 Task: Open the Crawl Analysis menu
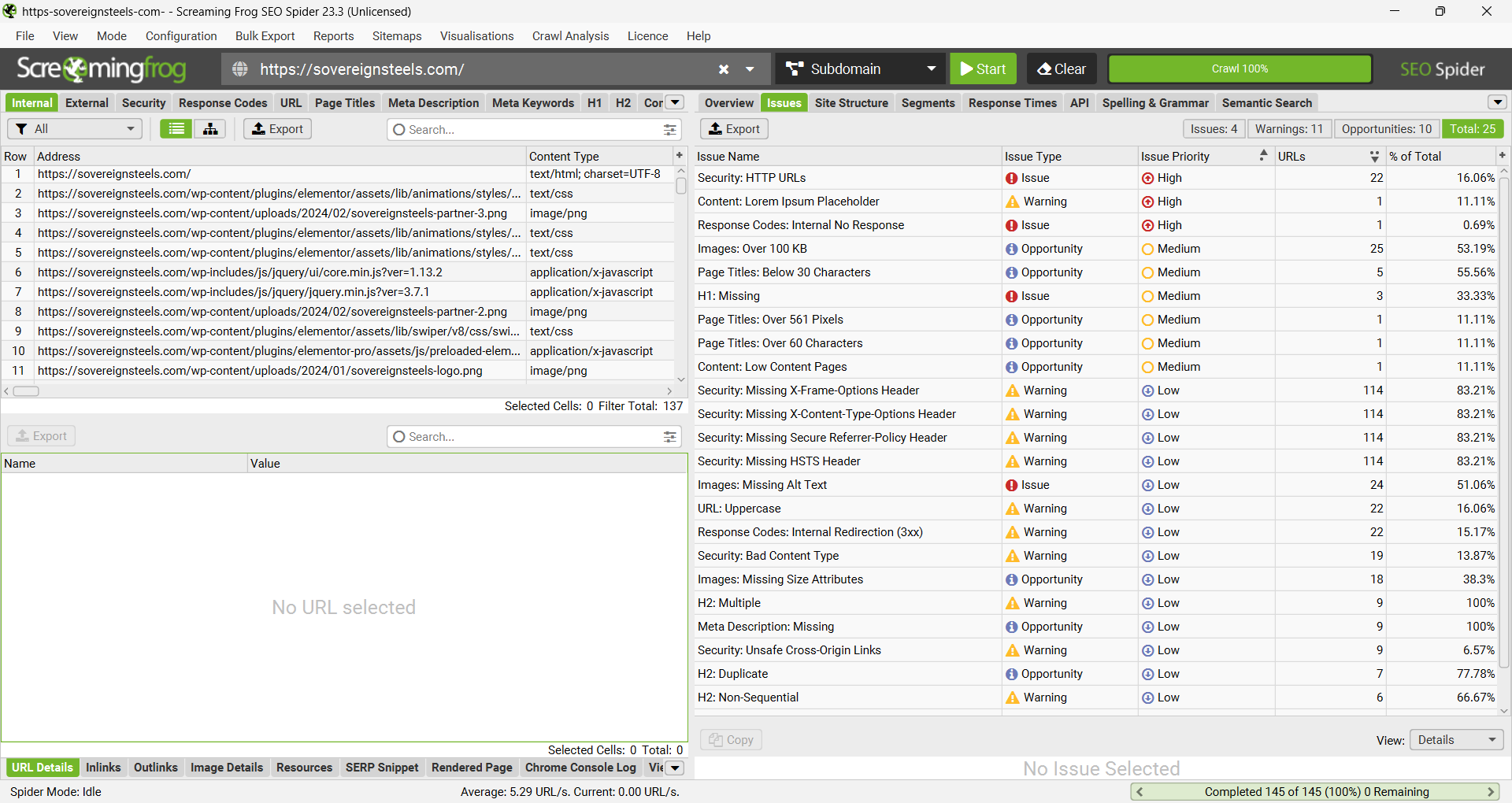click(570, 36)
